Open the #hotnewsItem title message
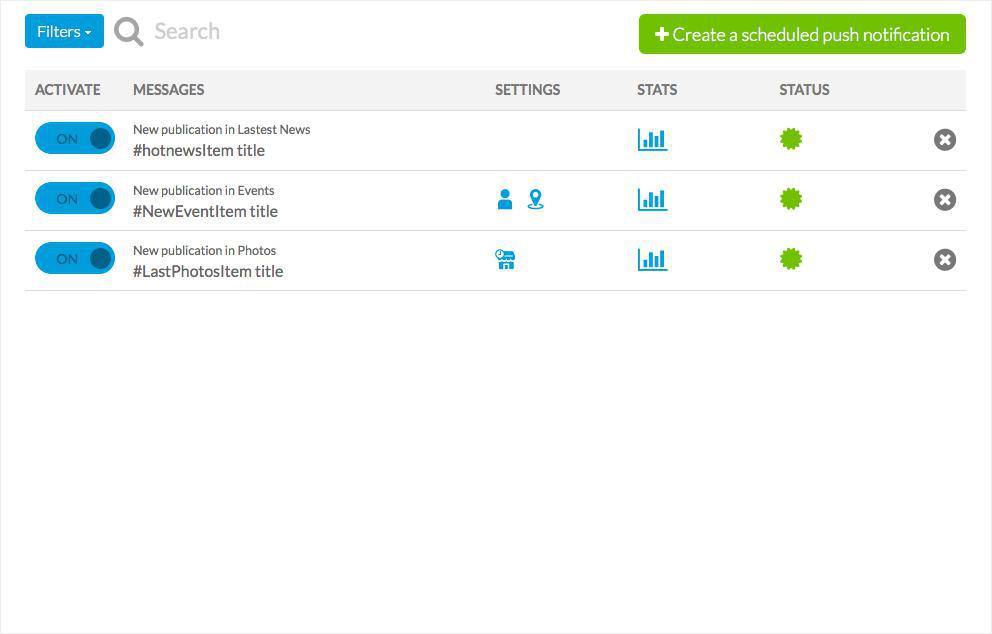The height and width of the screenshot is (634, 992). [x=199, y=151]
